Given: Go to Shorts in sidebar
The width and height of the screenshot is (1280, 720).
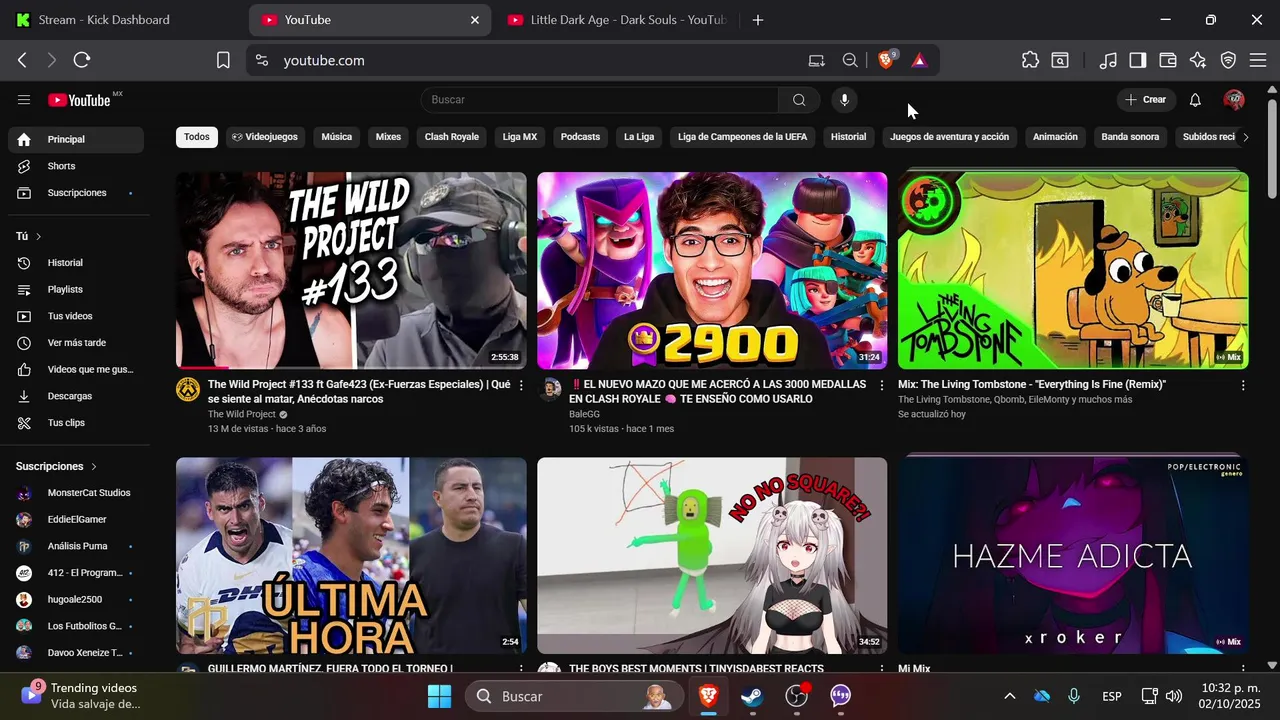Looking at the screenshot, I should tap(76, 166).
